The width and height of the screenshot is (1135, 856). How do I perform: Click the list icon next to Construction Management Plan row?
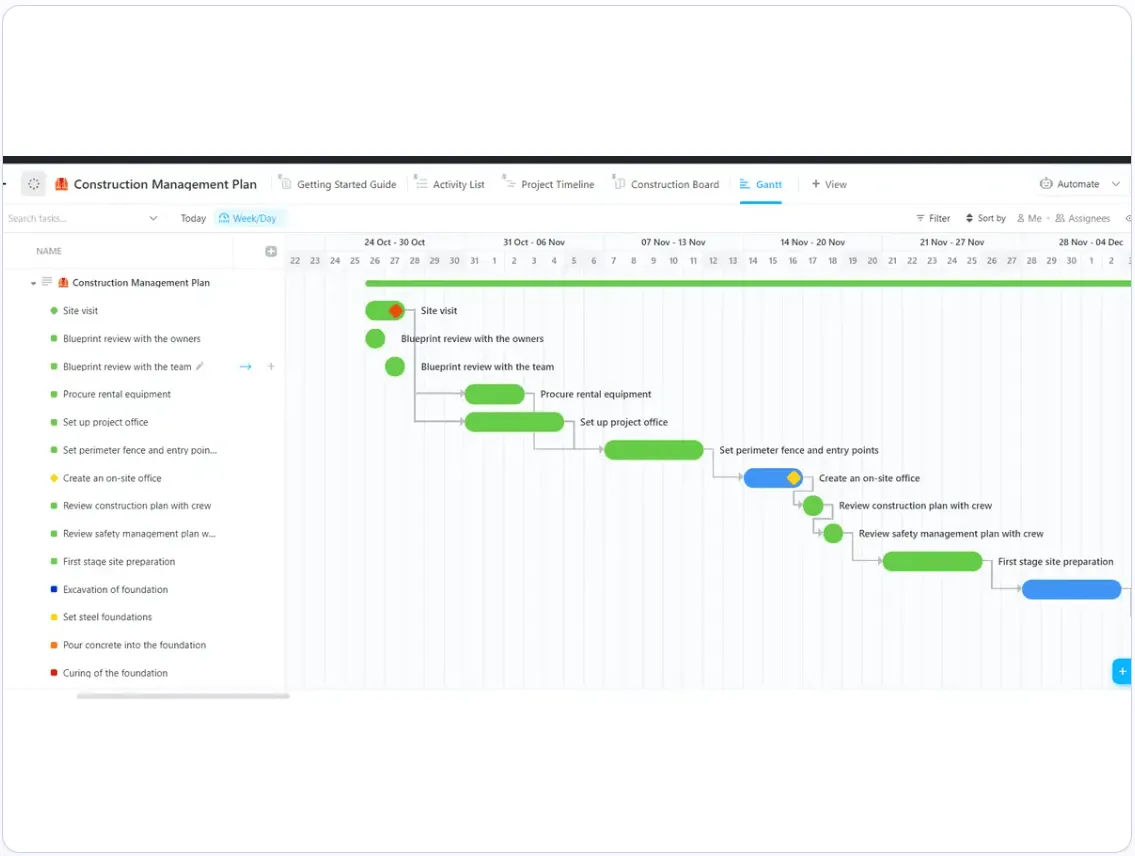click(x=47, y=282)
